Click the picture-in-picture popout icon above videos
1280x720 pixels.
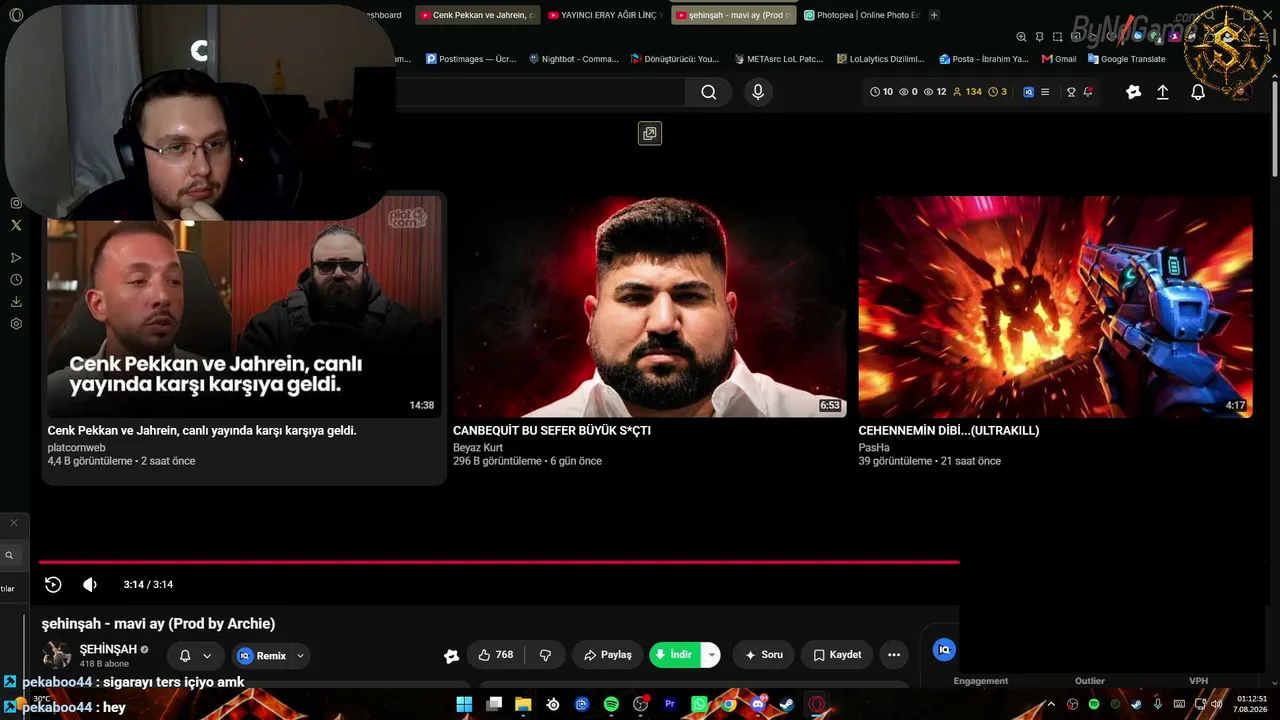point(650,134)
